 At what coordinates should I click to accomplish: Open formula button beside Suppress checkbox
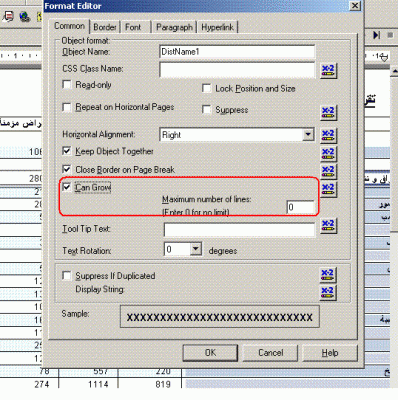[328, 113]
